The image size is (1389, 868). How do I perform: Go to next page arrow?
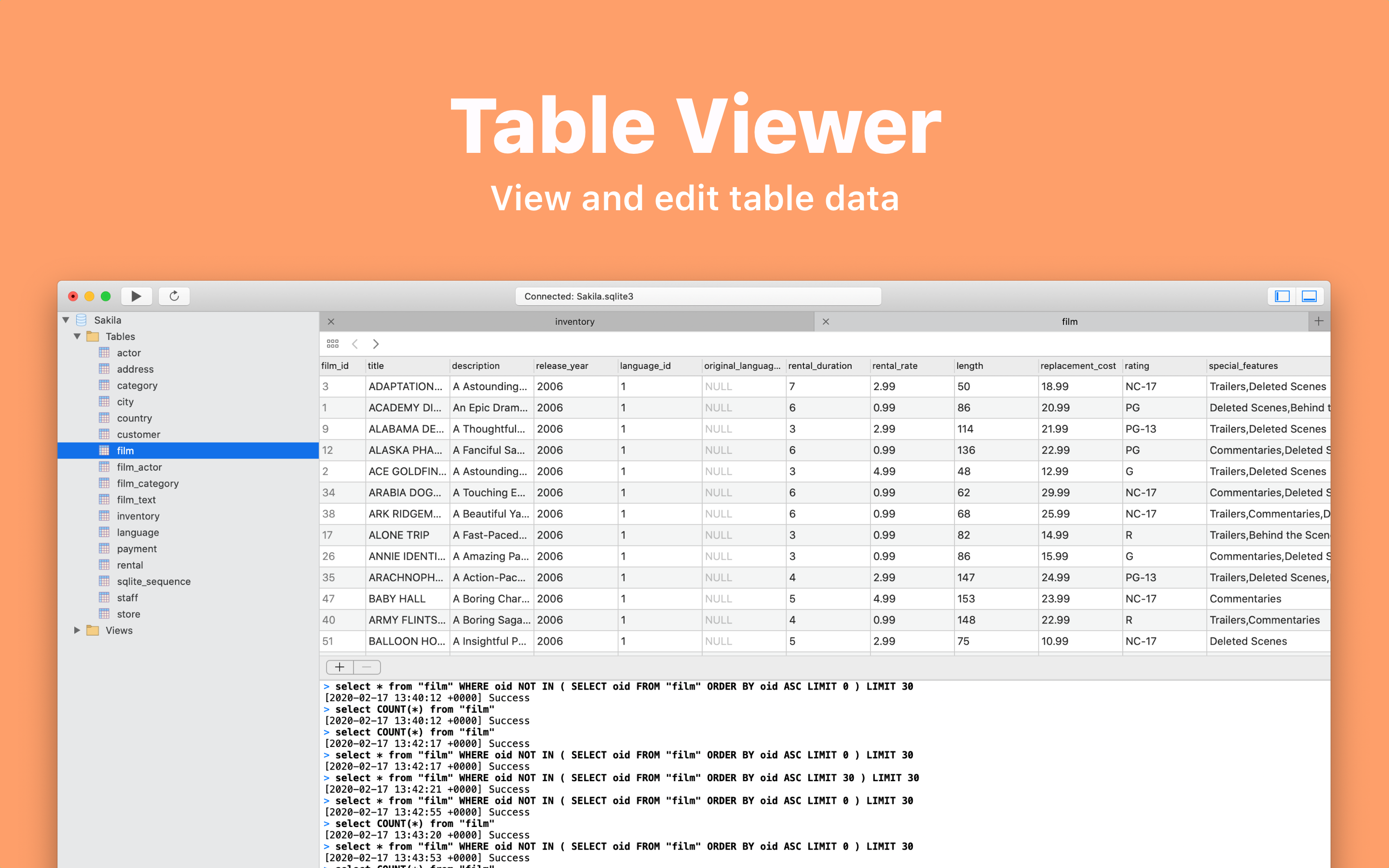376,344
